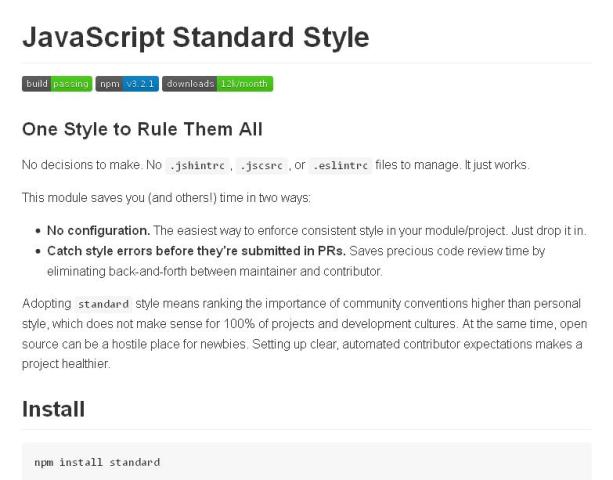
Task: Select the One Style to Rule Them All heading
Action: 142,129
